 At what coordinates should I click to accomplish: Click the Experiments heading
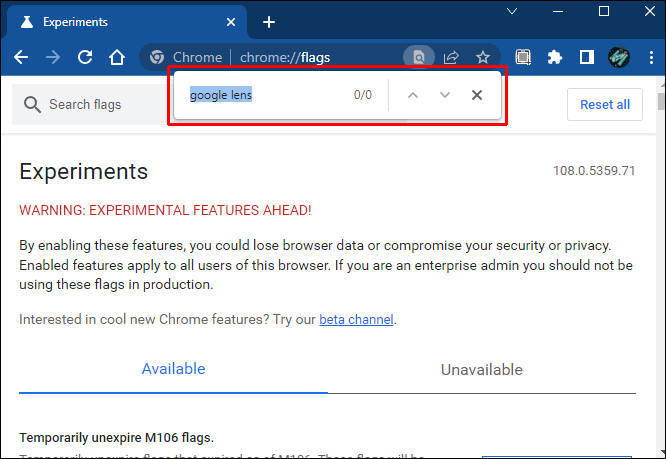[x=84, y=172]
